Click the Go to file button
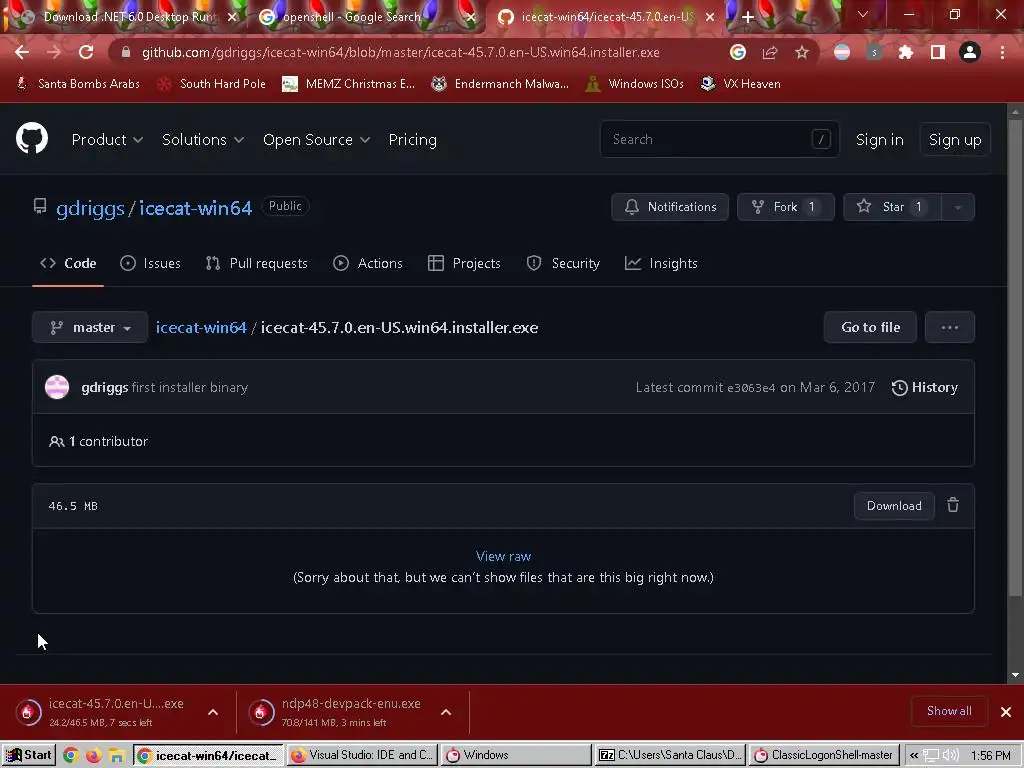Viewport: 1024px width, 768px height. (871, 327)
